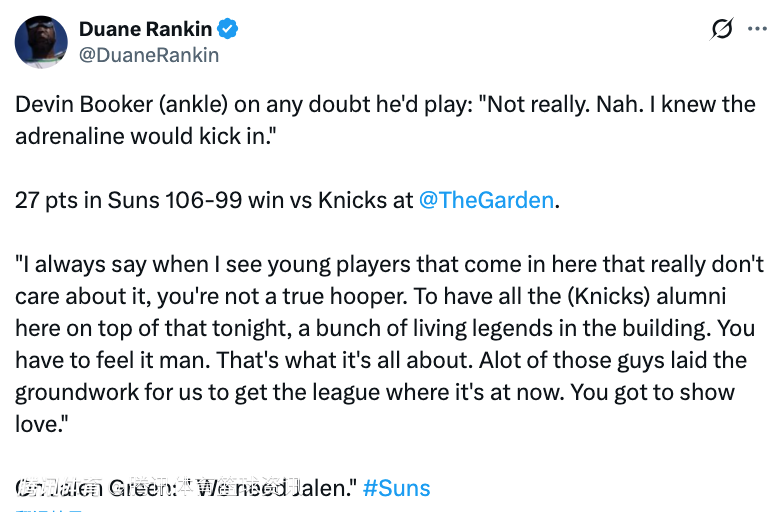Open the Grok explain-post icon
Screen dimensions: 782x512
click(x=721, y=30)
